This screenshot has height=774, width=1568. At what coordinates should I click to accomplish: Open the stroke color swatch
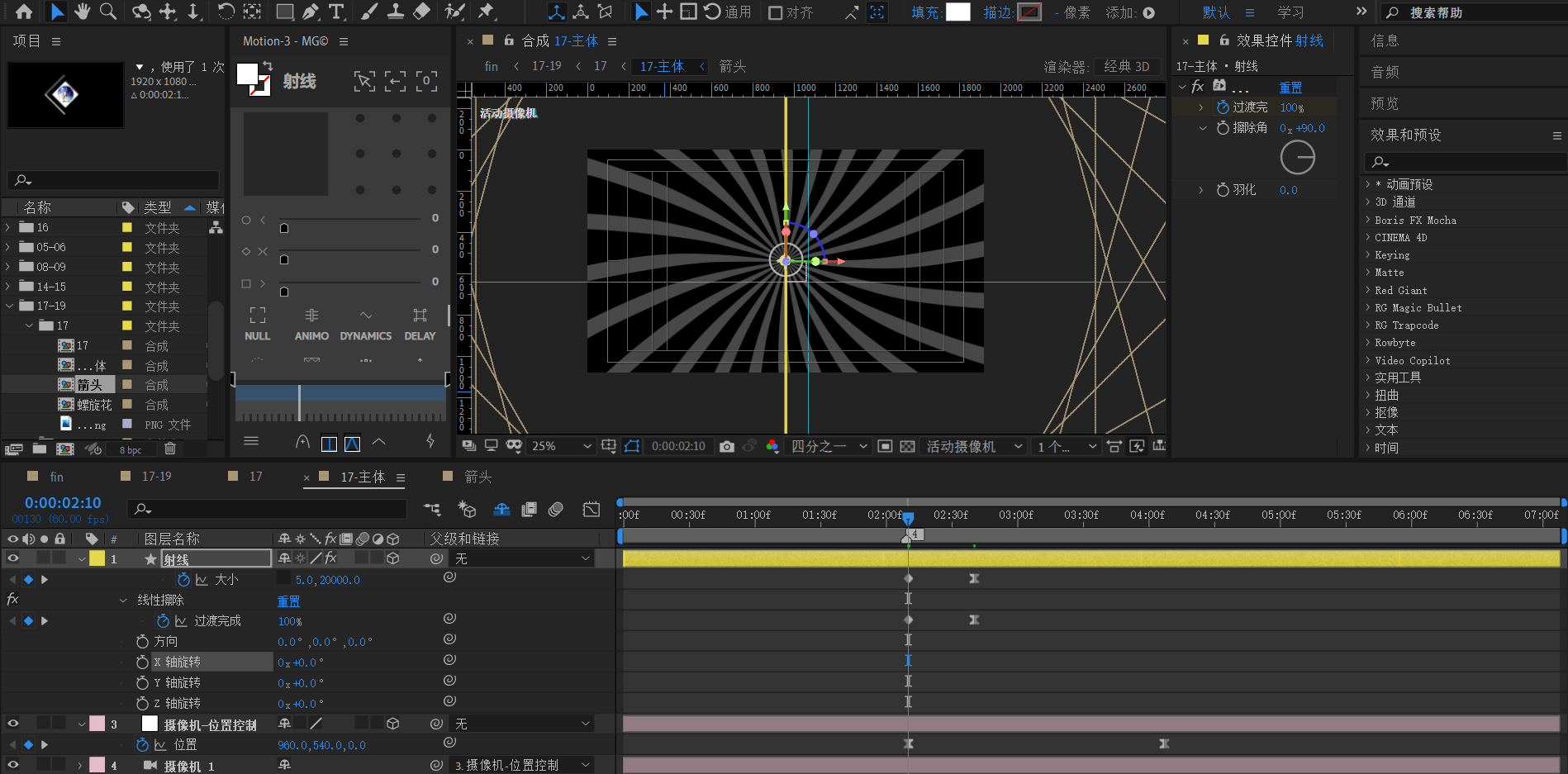pyautogui.click(x=1029, y=12)
